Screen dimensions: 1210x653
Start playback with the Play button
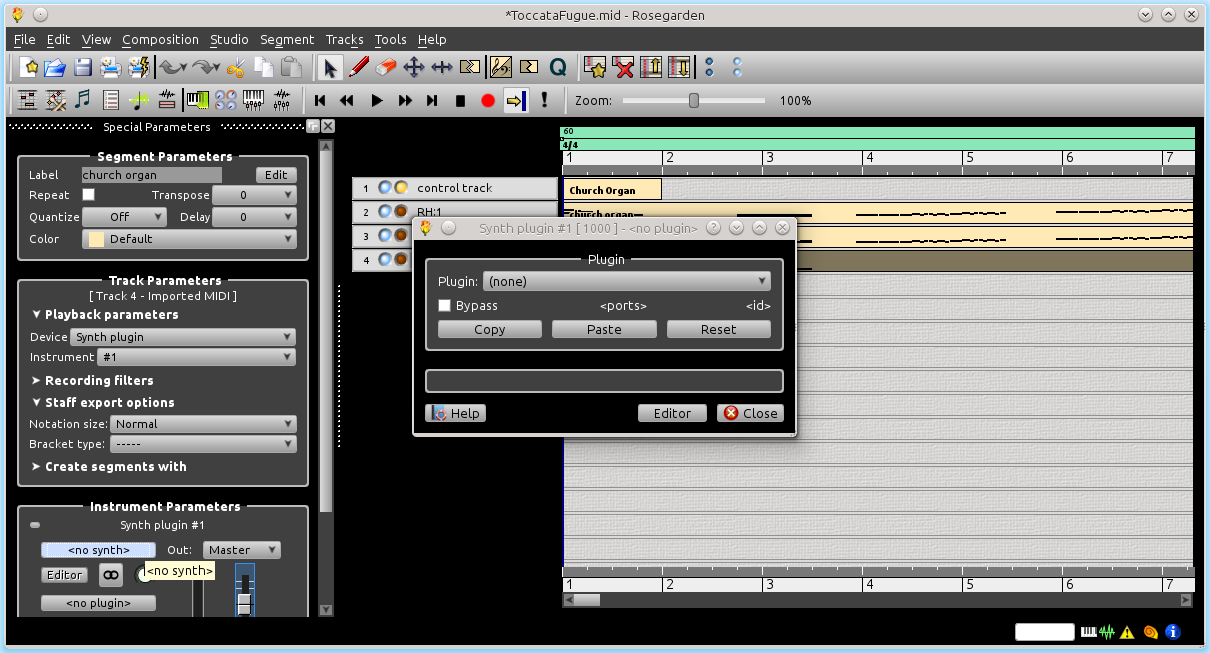coord(377,100)
